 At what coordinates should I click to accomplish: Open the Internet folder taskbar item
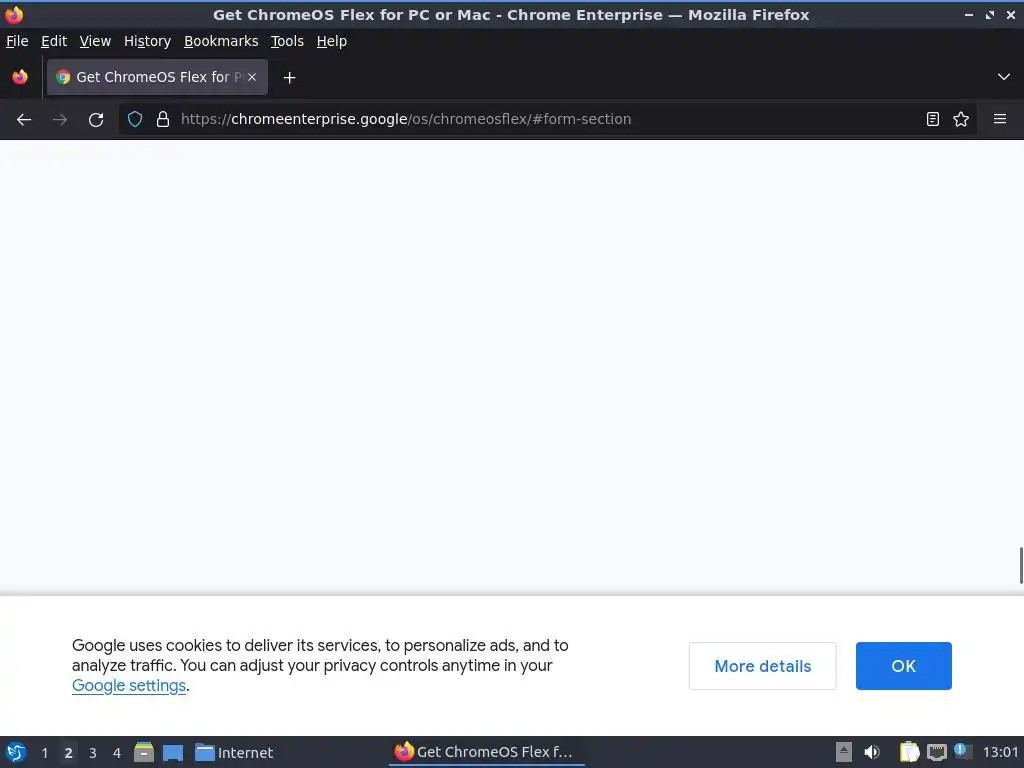(x=234, y=752)
